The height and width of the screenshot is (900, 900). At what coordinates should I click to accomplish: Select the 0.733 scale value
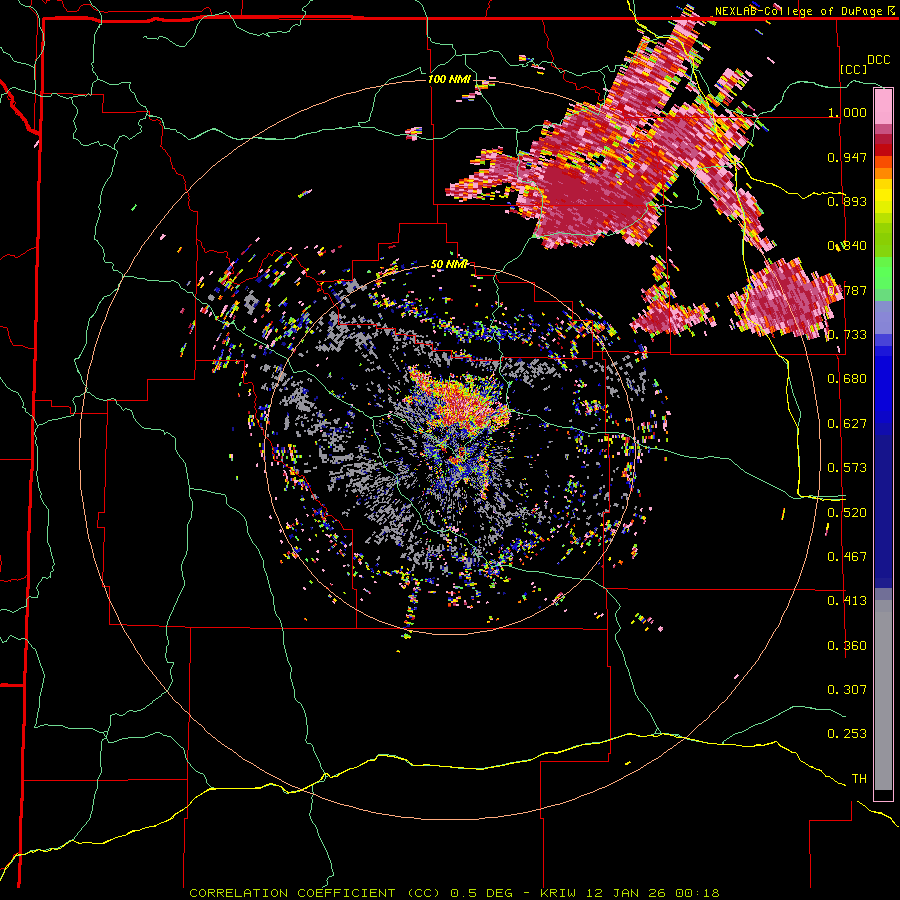[847, 335]
